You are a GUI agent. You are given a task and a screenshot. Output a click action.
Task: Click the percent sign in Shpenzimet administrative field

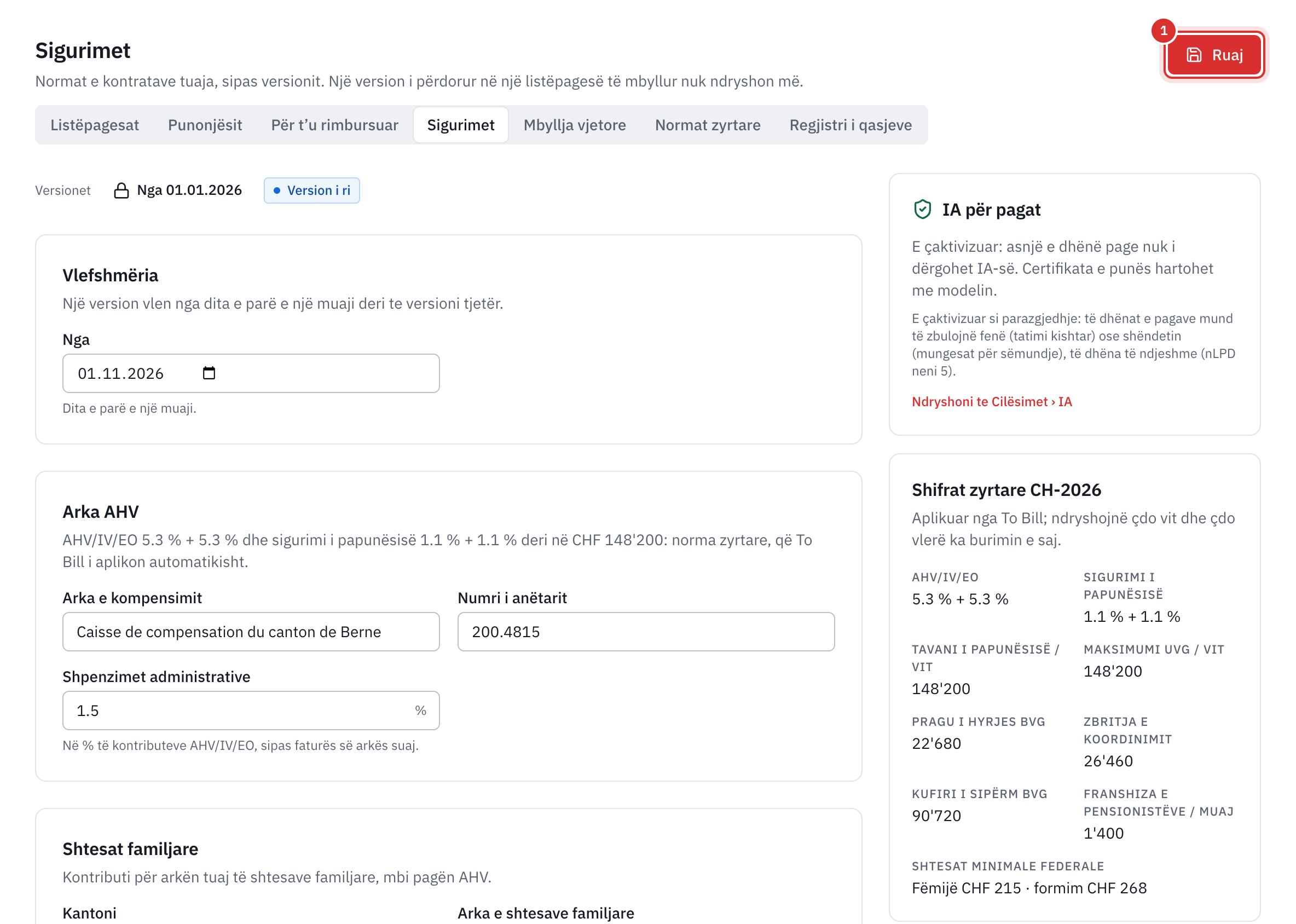[420, 710]
